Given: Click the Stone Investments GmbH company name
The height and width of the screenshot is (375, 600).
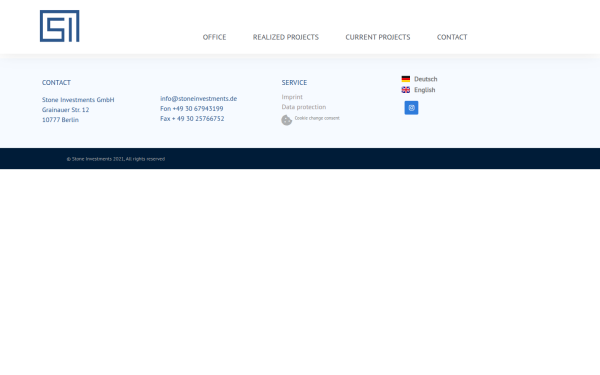Looking at the screenshot, I should (x=78, y=99).
